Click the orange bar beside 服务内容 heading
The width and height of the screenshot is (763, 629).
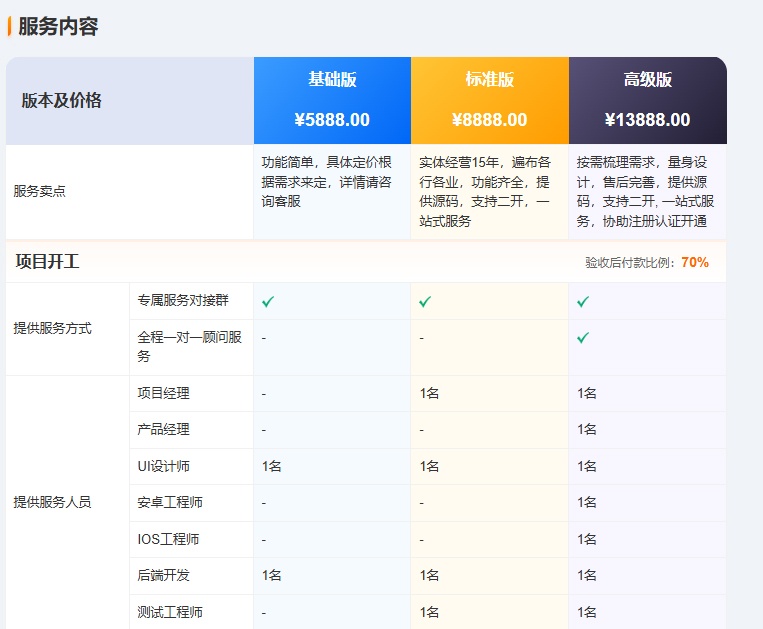click(x=9, y=27)
